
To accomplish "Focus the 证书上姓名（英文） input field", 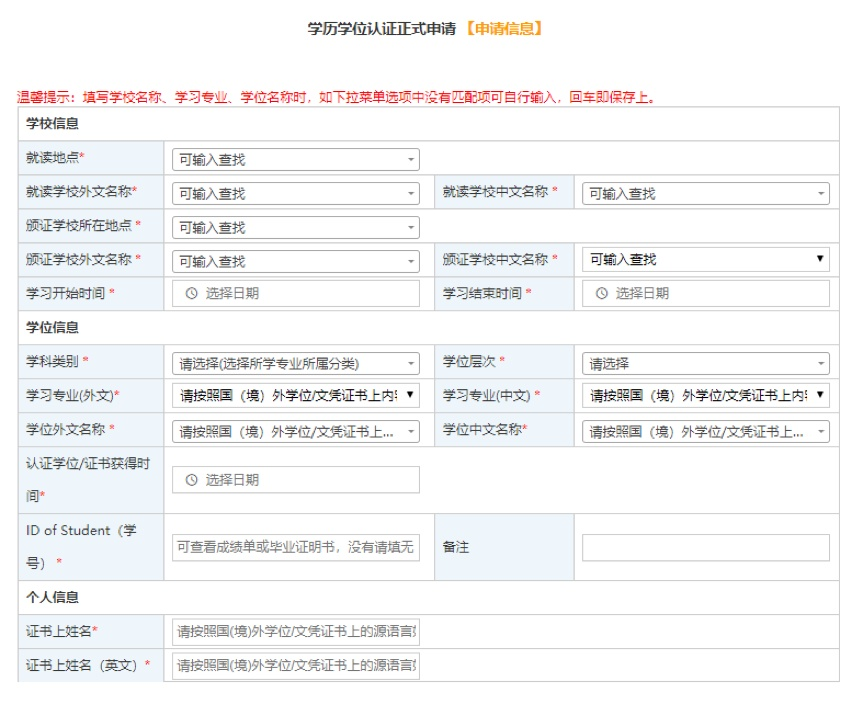I will [296, 665].
